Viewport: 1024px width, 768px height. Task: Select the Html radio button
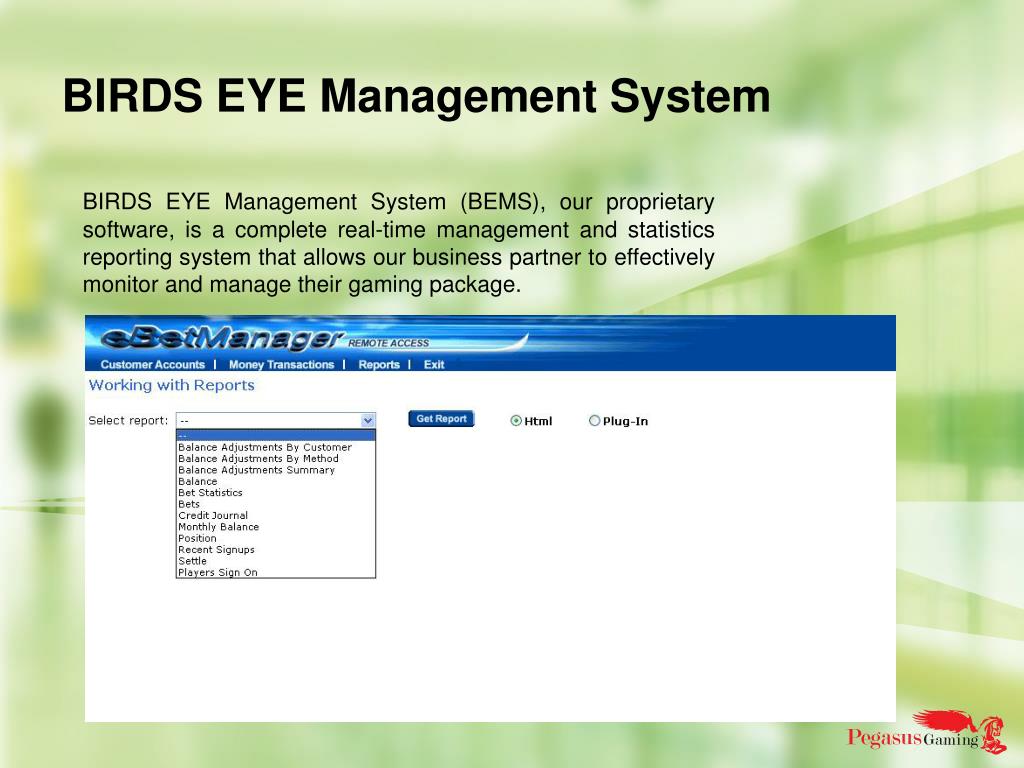[516, 421]
